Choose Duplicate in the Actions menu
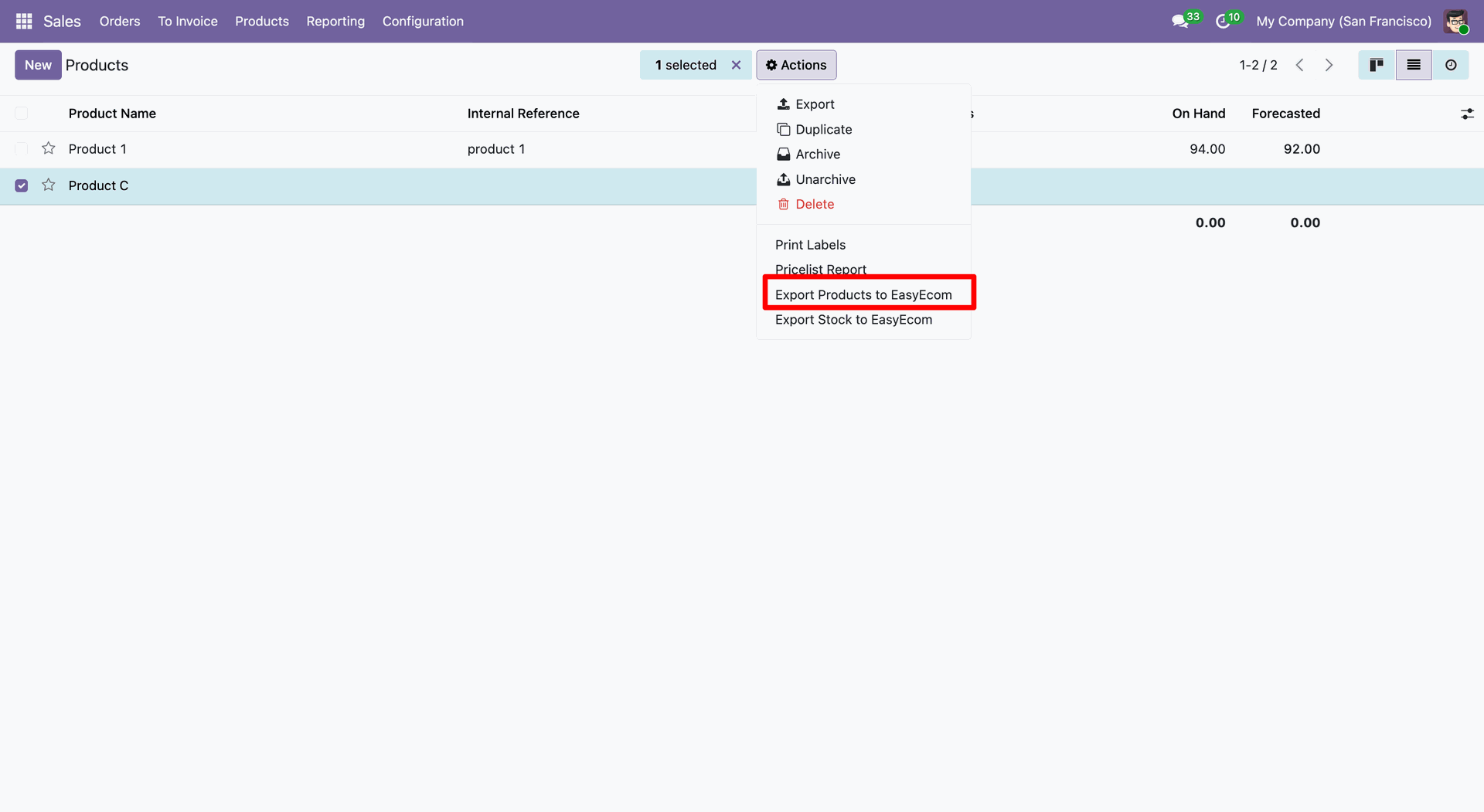The height and width of the screenshot is (812, 1484). 863,129
